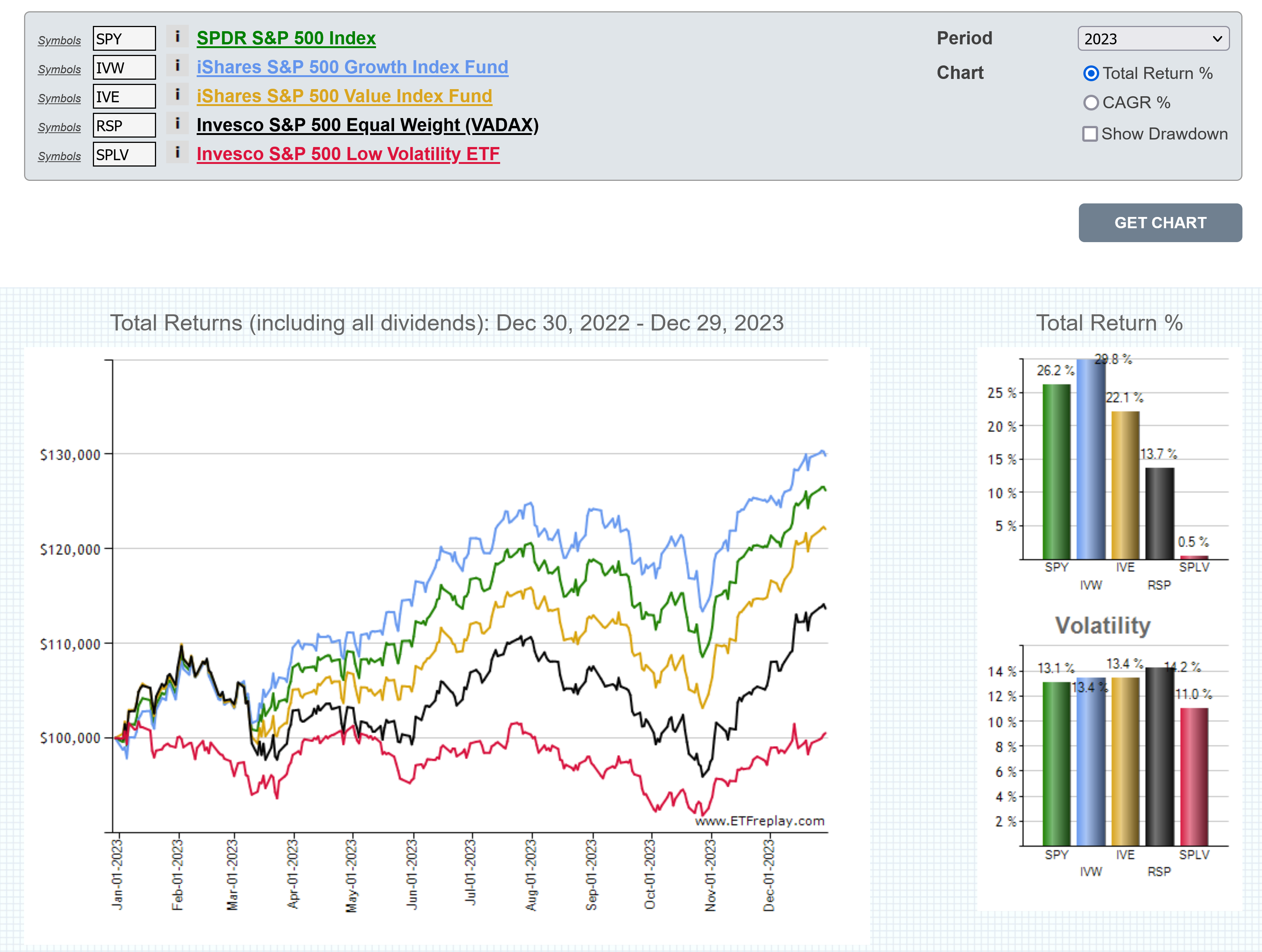Click the gold IVE Volatility bar

coord(1125,762)
